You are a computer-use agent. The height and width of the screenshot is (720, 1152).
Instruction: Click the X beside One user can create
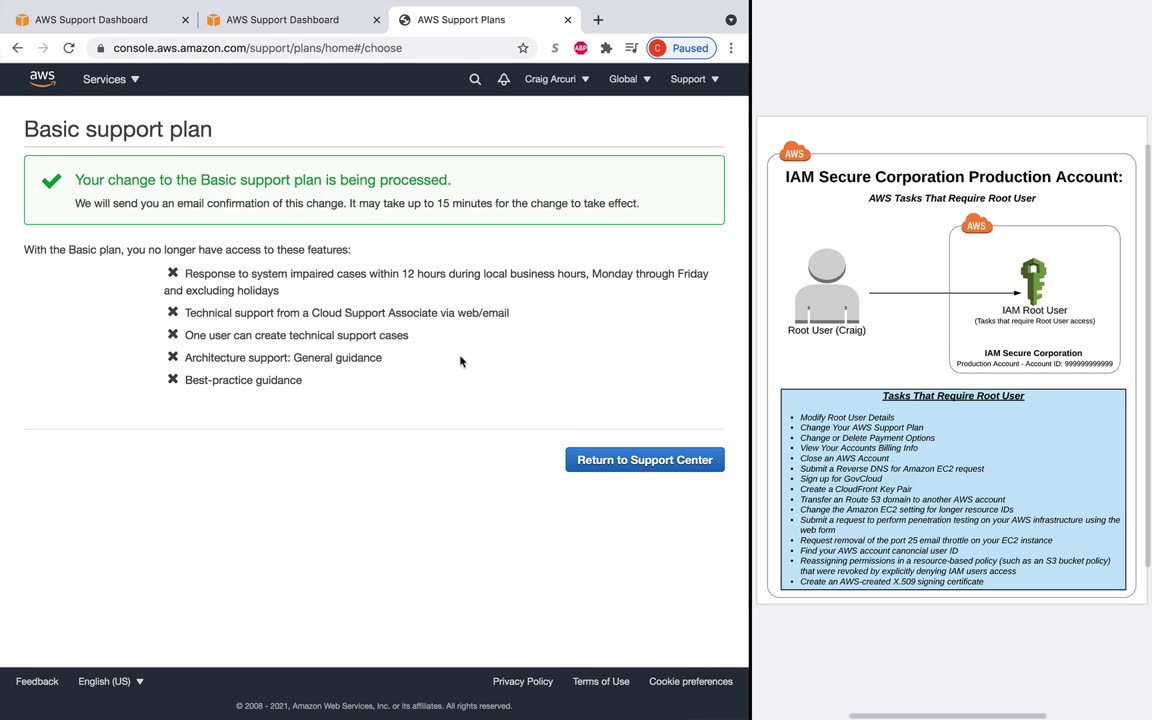click(173, 334)
